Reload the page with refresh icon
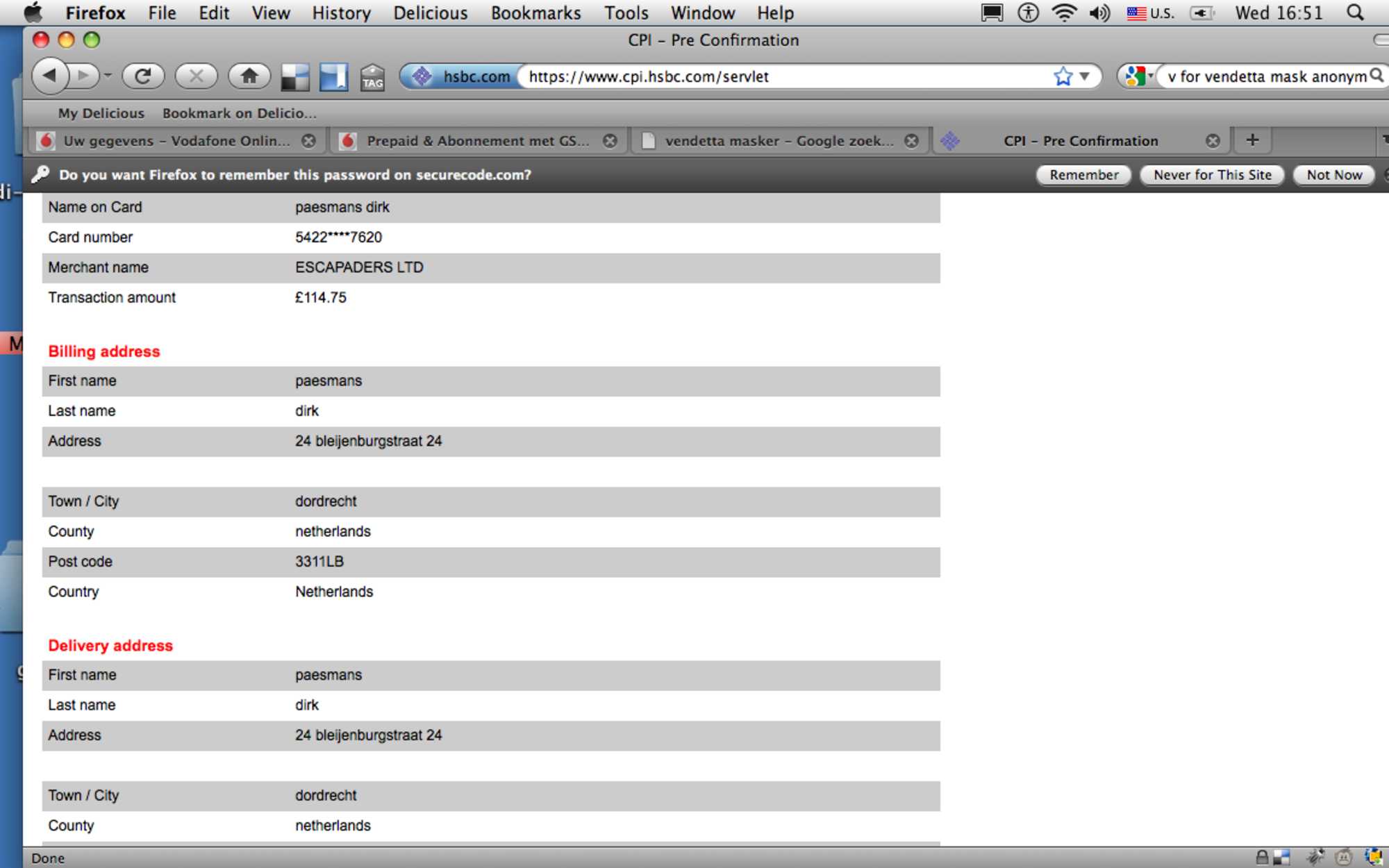This screenshot has height=868, width=1389. pyautogui.click(x=143, y=76)
